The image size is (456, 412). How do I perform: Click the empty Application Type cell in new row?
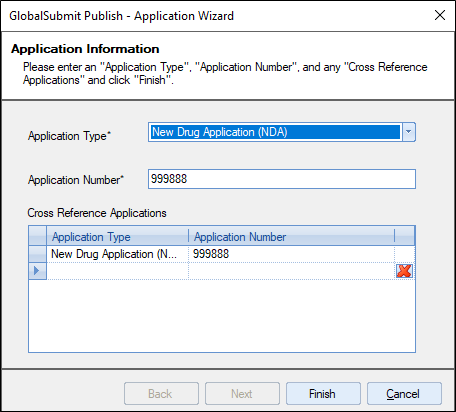tap(117, 271)
